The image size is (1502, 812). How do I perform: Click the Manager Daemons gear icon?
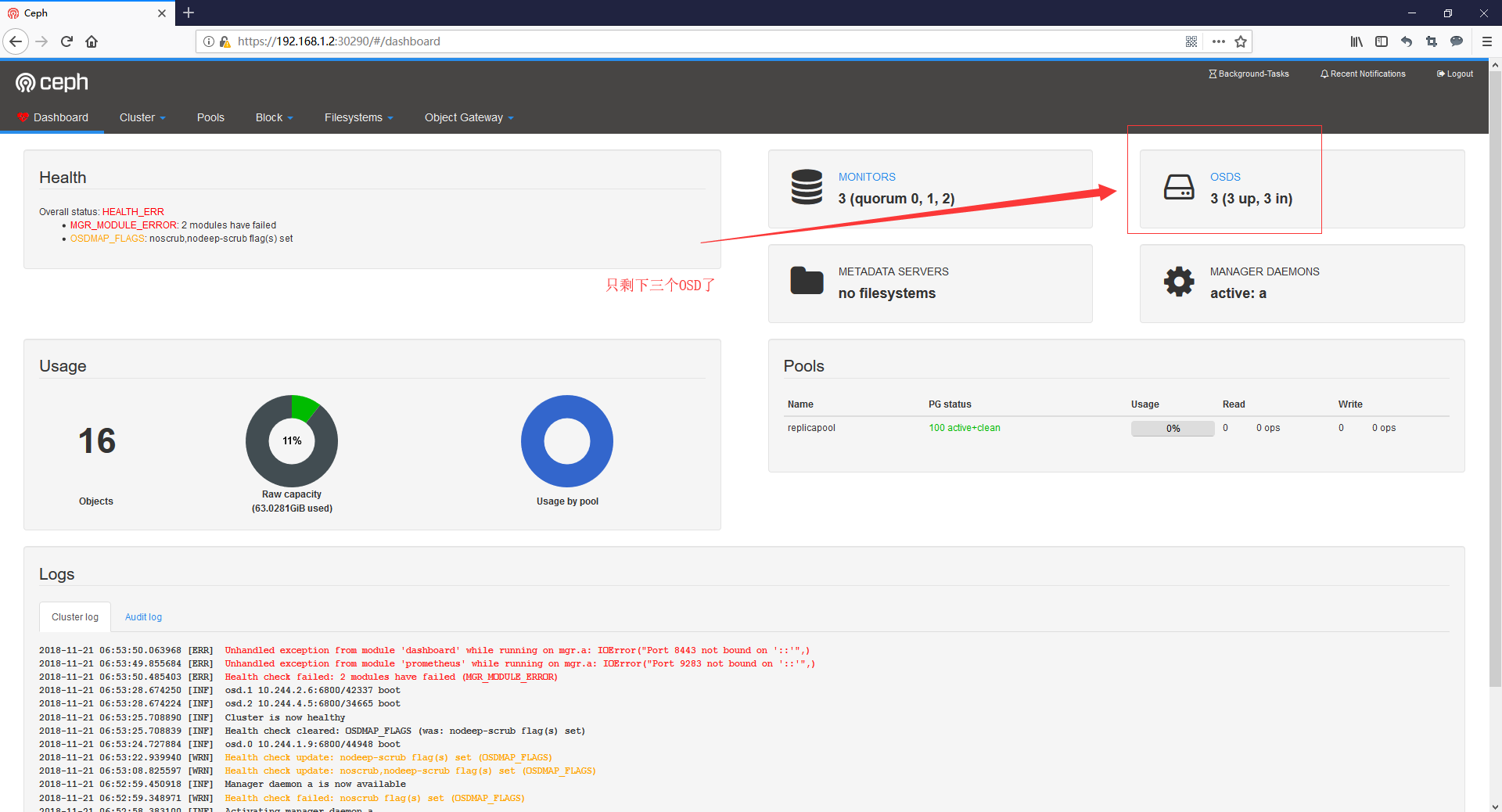tap(1179, 281)
